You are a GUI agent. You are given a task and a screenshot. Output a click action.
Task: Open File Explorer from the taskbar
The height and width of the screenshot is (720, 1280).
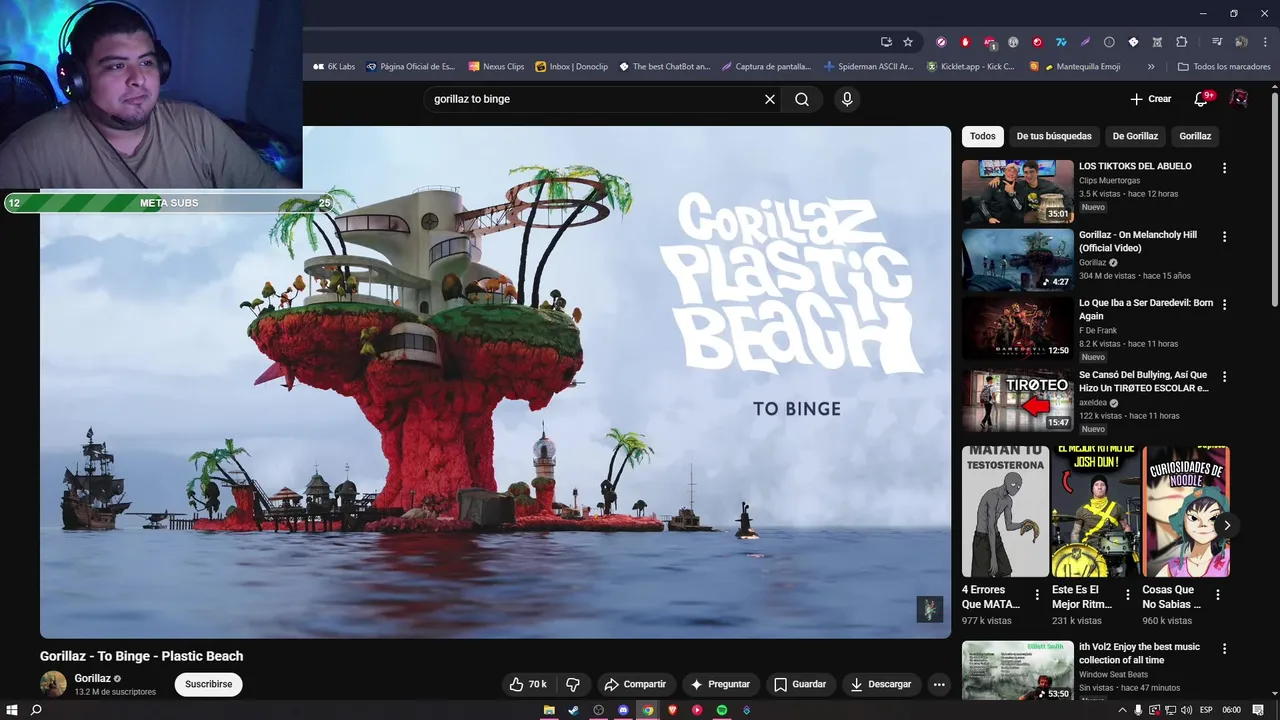coord(549,710)
